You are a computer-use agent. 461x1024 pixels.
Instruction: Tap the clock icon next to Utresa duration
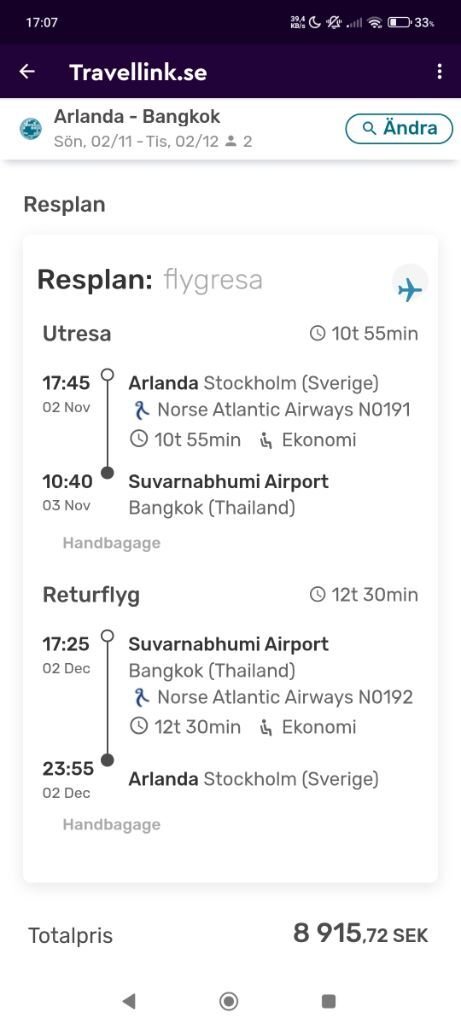pos(317,334)
